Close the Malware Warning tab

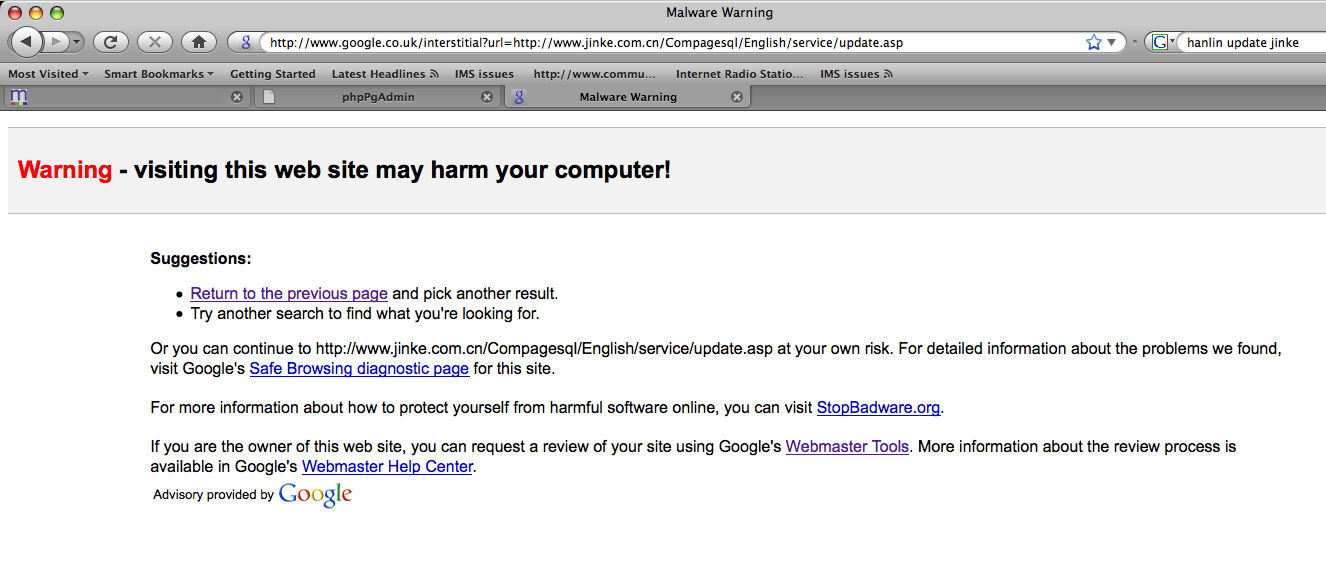737,97
